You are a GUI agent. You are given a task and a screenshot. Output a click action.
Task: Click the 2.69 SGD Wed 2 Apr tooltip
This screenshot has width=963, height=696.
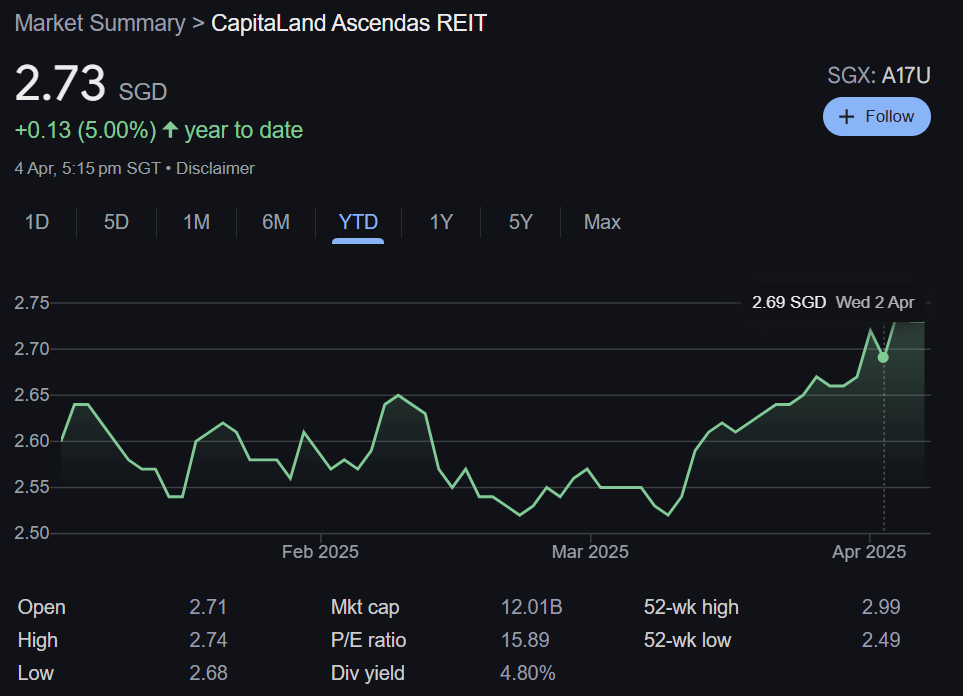coord(832,302)
